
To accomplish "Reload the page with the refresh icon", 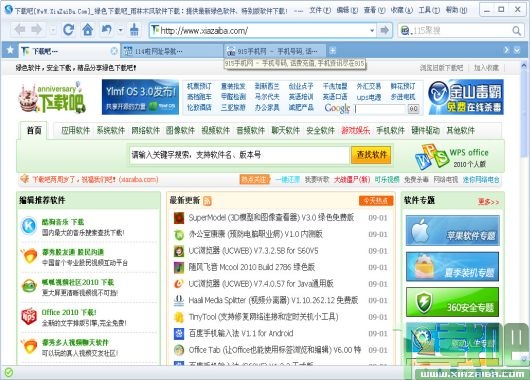I will point(69,30).
